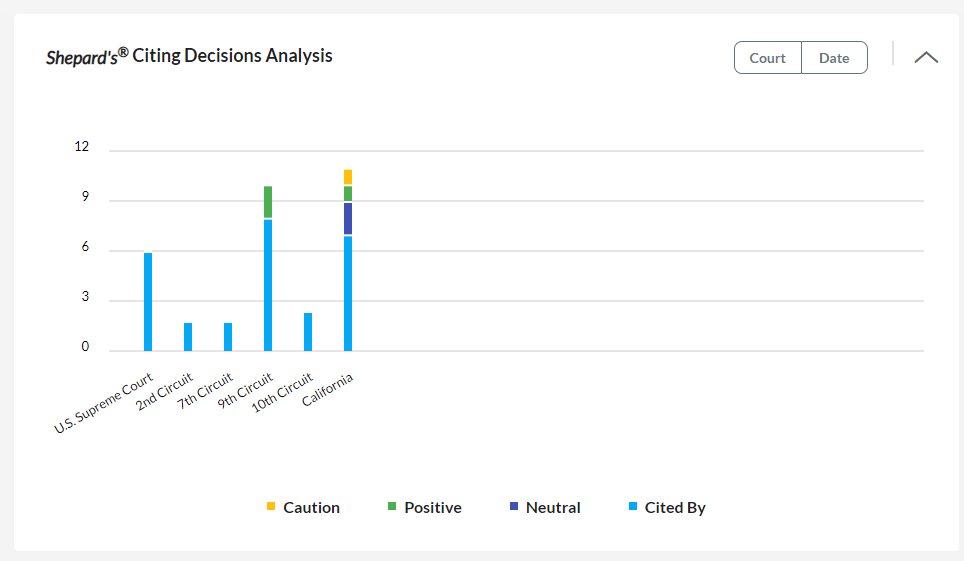Viewport: 964px width, 561px height.
Task: Click the 9th Circuit blue Cited By segment
Action: pos(268,285)
